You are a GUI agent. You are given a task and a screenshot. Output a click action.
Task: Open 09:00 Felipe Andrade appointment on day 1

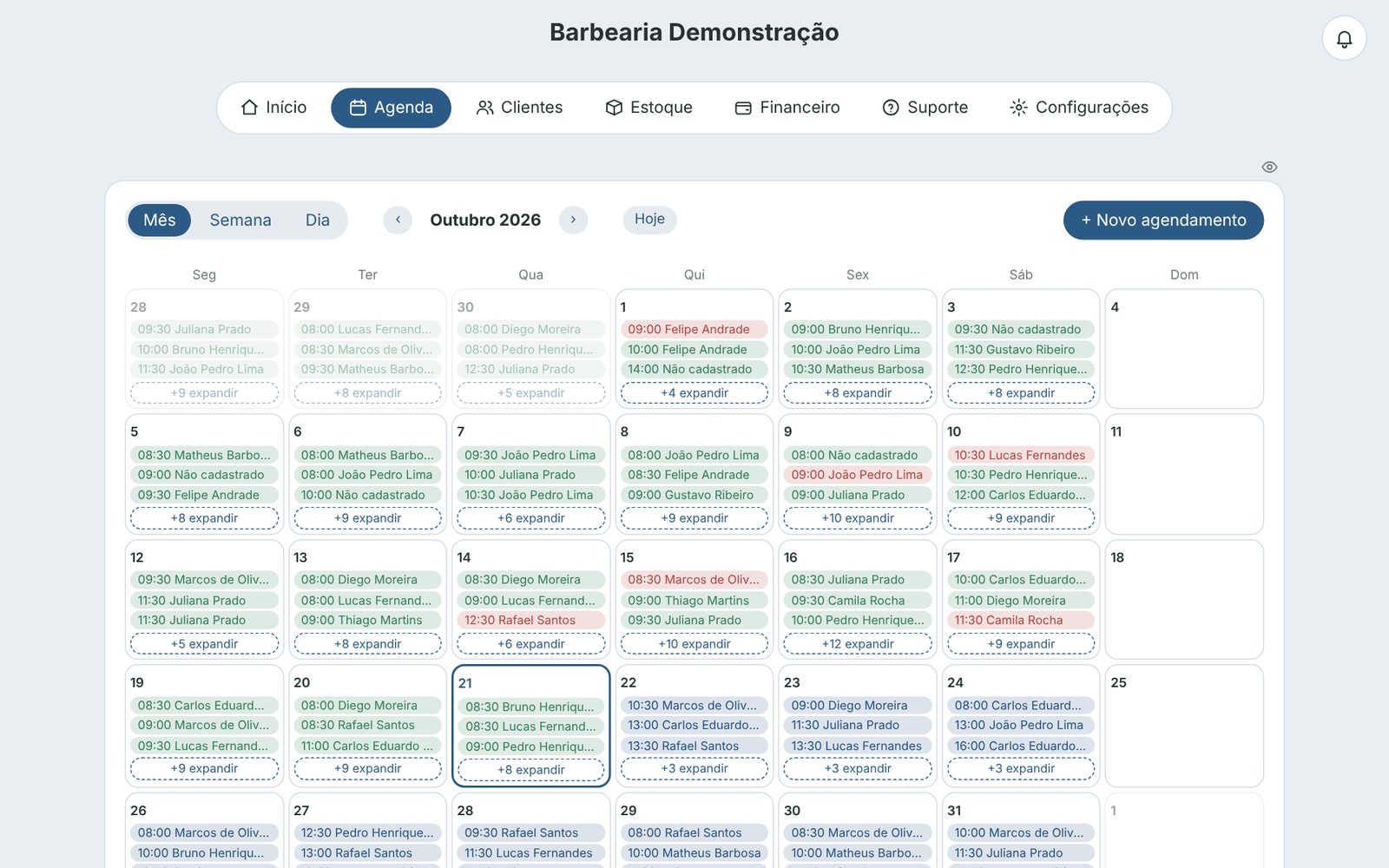694,329
